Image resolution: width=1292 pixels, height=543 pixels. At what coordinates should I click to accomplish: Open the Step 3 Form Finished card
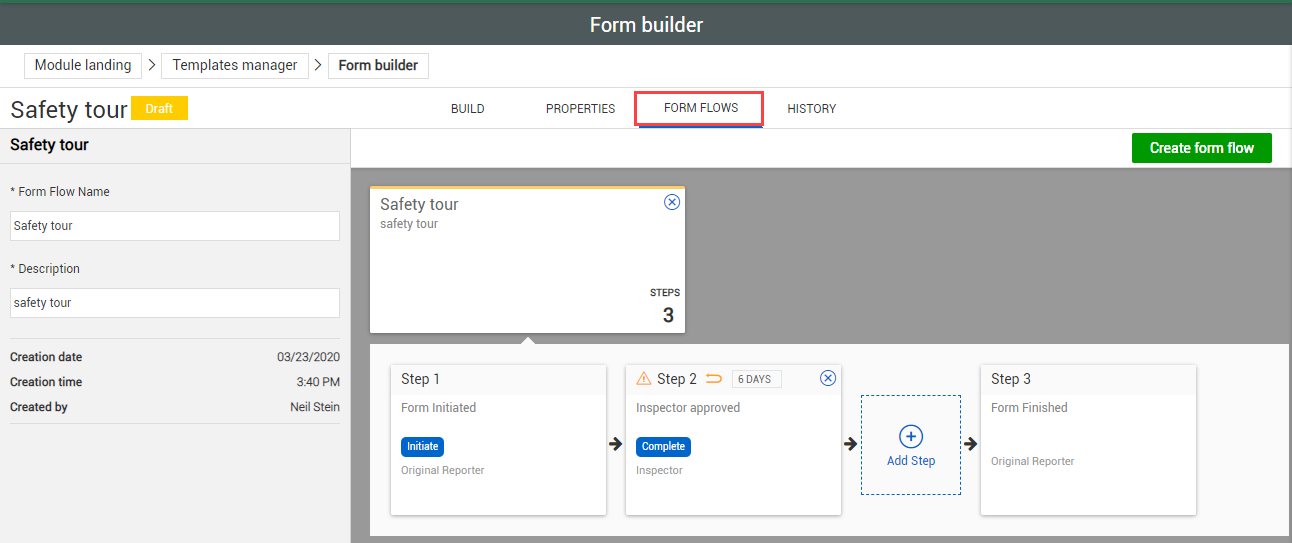click(1088, 440)
